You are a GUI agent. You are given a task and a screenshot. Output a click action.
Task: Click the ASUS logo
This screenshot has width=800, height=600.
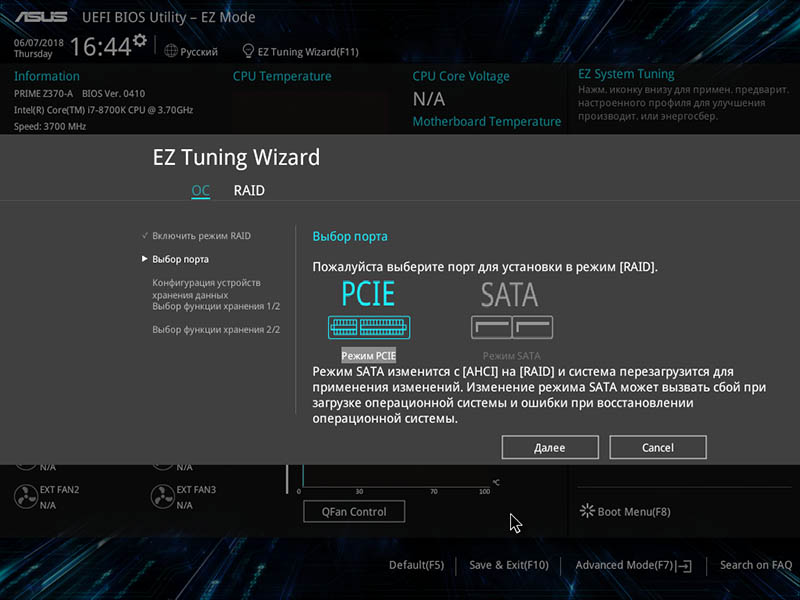coord(41,17)
